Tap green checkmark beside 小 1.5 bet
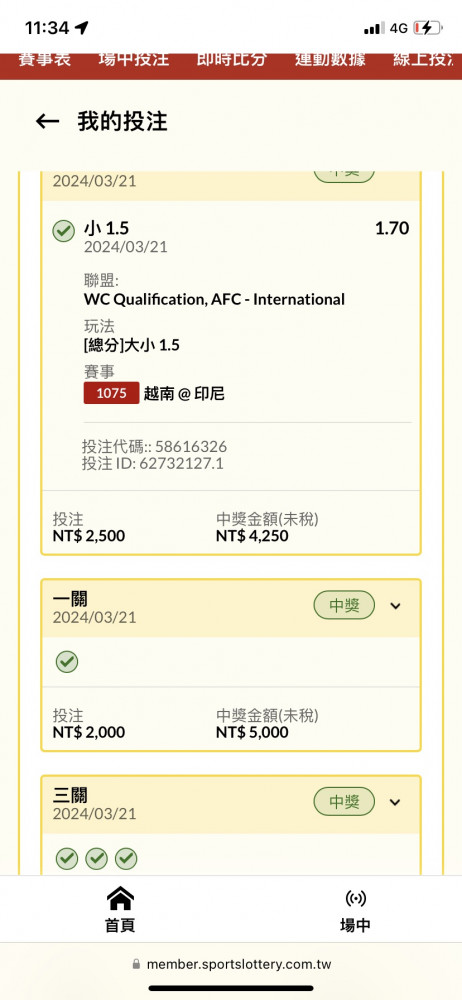Viewport: 462px width, 1000px height. click(63, 230)
